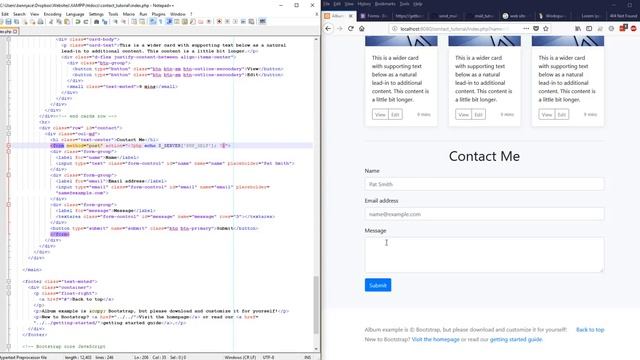
Task: Open the Plugins menu in Notepad++
Action: [158, 14]
